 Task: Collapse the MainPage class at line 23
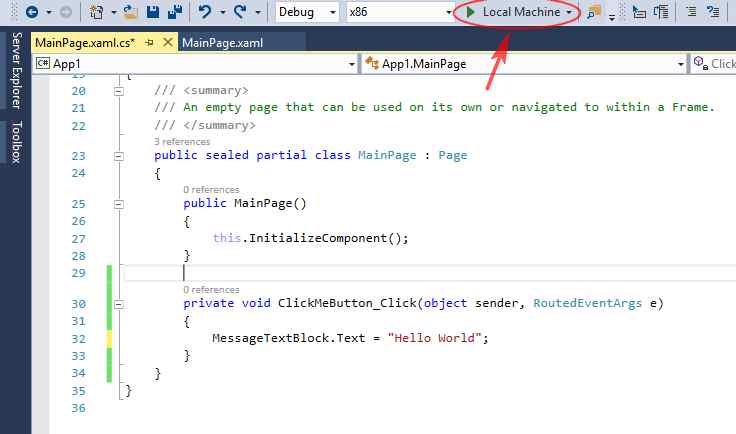[119, 156]
